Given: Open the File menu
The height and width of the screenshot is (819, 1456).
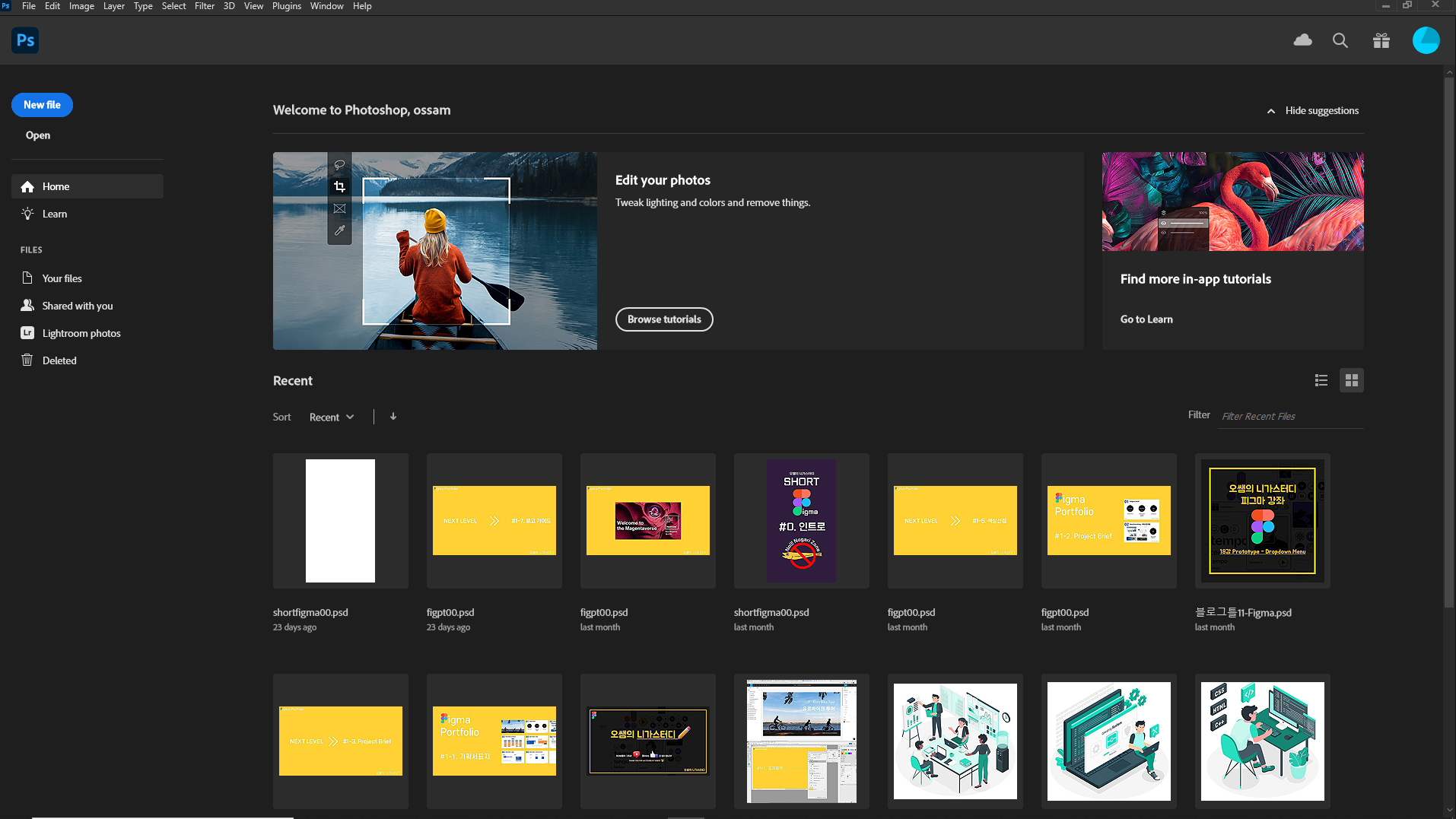Looking at the screenshot, I should 29,6.
